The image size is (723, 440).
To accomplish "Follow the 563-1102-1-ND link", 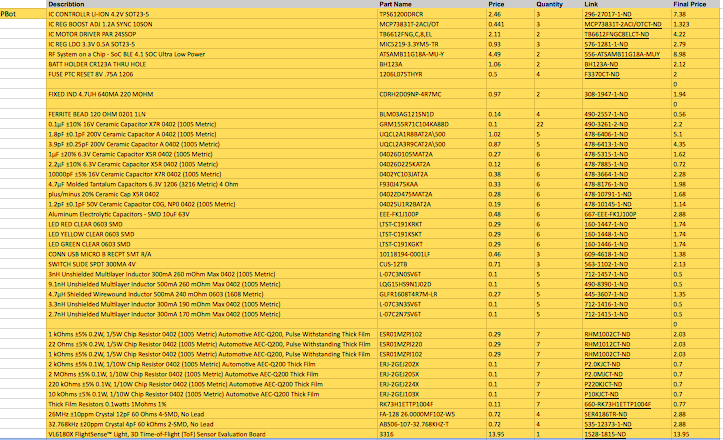I will 606,264.
